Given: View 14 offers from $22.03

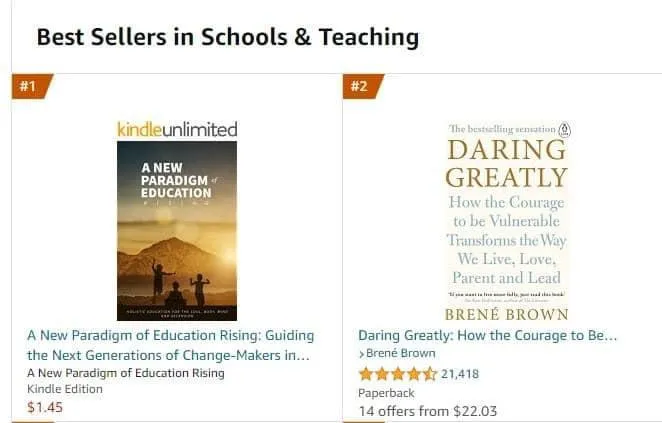Looking at the screenshot, I should tap(428, 411).
